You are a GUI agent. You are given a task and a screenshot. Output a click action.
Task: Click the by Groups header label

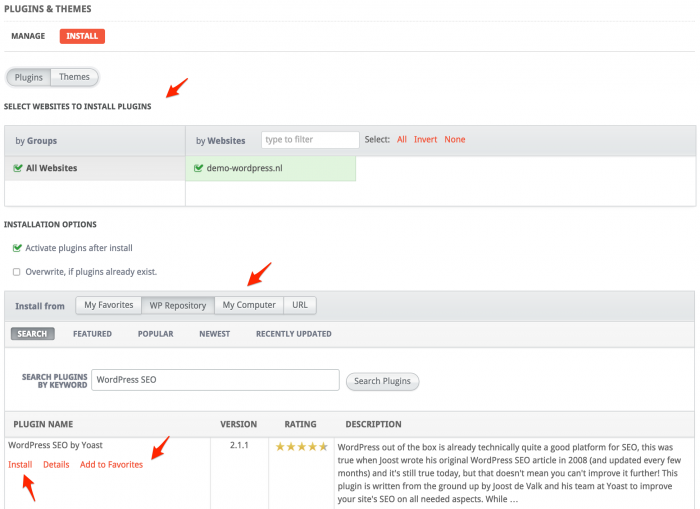36,141
